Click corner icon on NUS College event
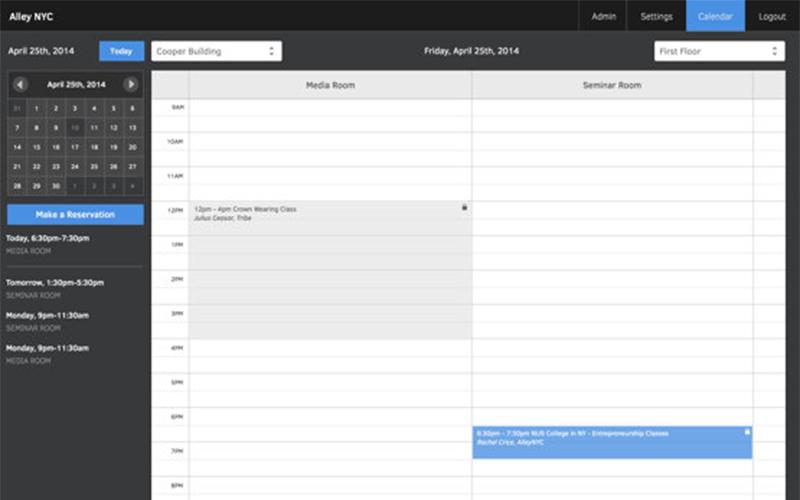Screen dimensions: 800x500 (x=747, y=432)
